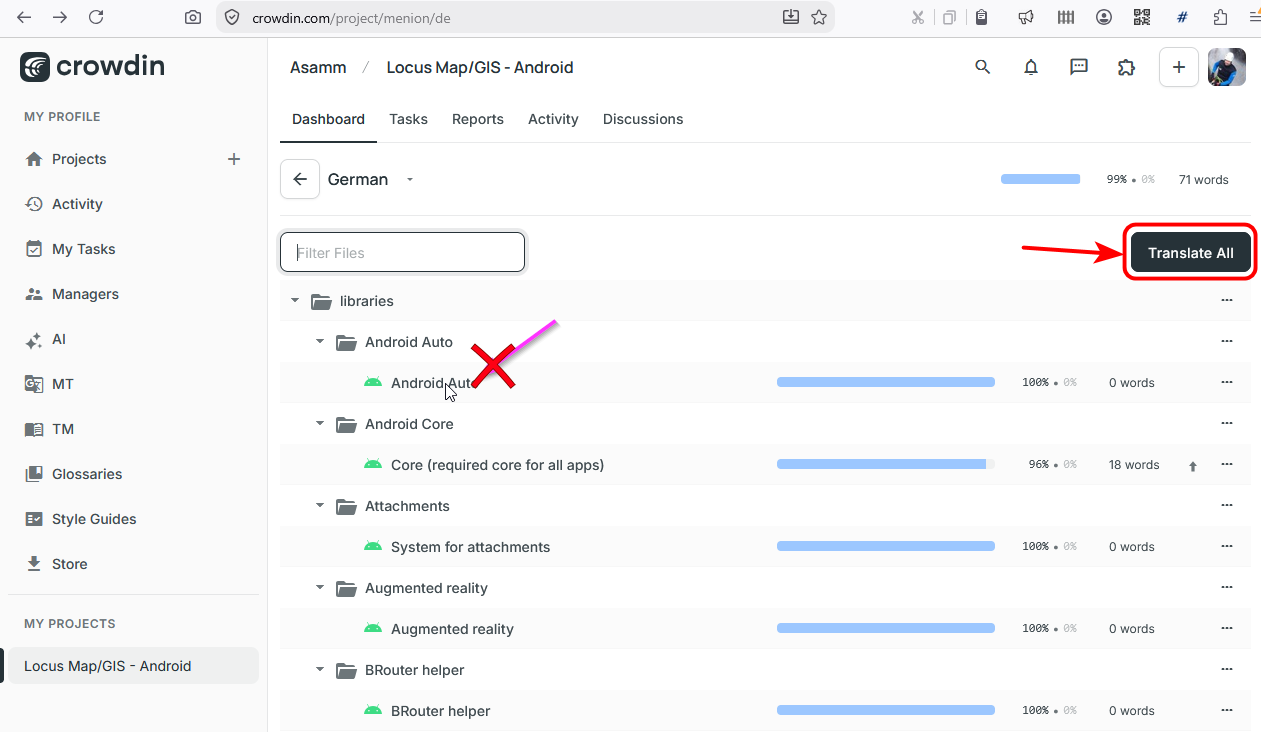Collapse the BRouter helper folder
1261x732 pixels.
320,670
